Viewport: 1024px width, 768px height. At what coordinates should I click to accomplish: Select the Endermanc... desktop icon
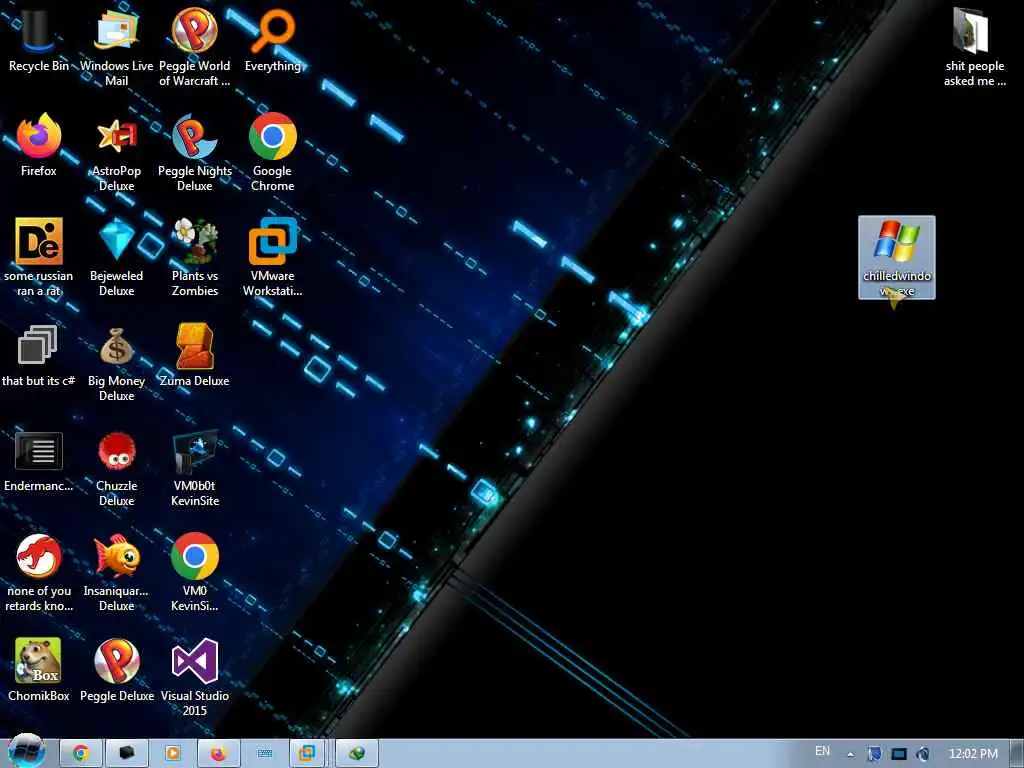pos(39,461)
